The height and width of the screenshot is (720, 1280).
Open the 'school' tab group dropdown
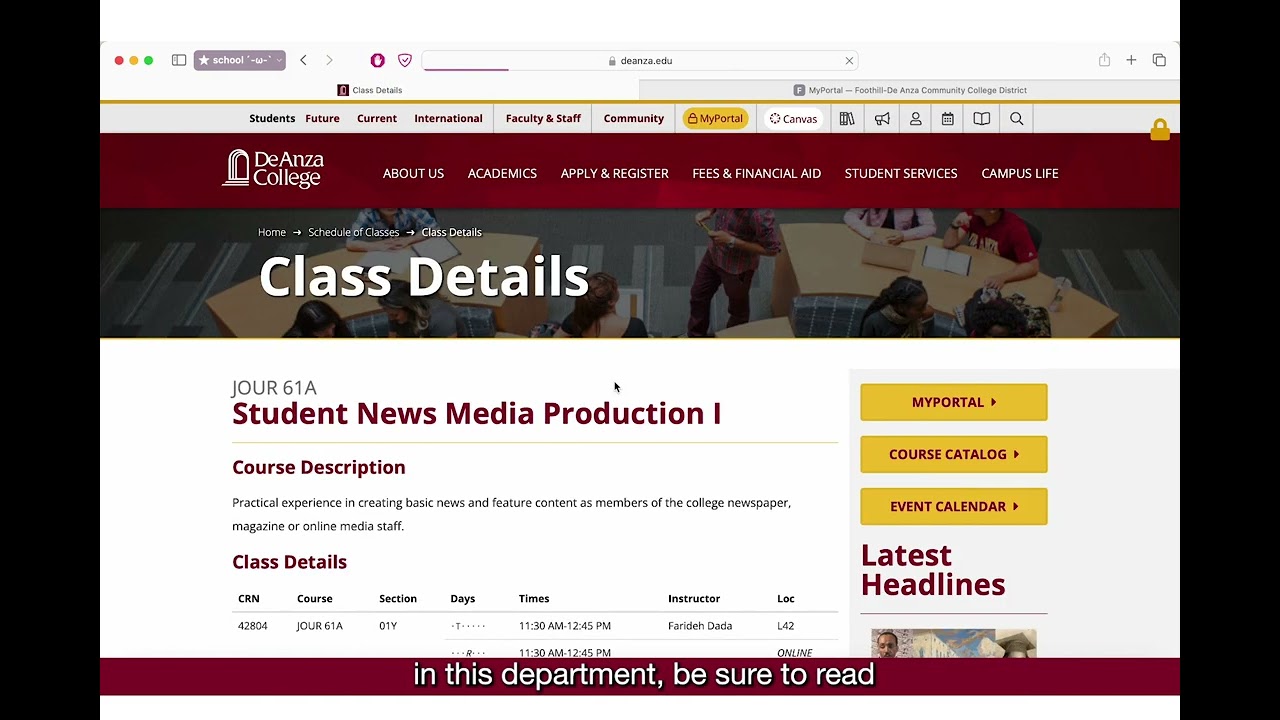point(240,60)
